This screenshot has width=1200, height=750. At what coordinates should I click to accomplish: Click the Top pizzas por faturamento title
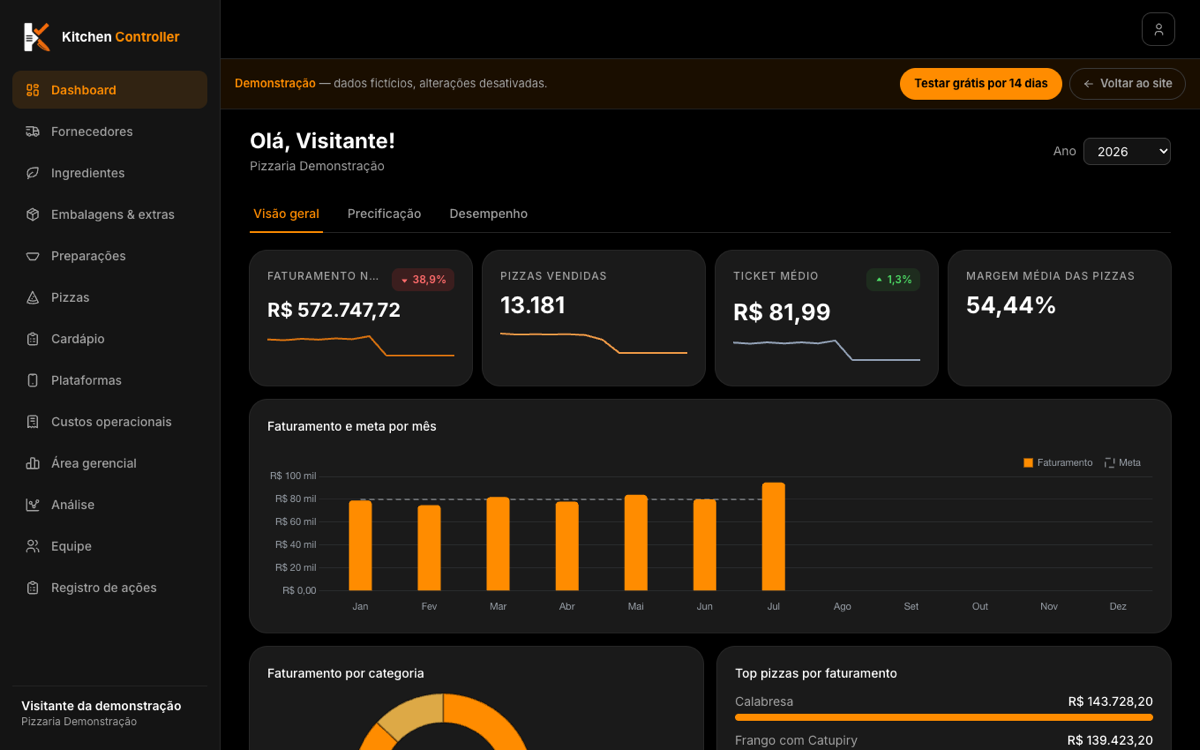[x=816, y=674]
